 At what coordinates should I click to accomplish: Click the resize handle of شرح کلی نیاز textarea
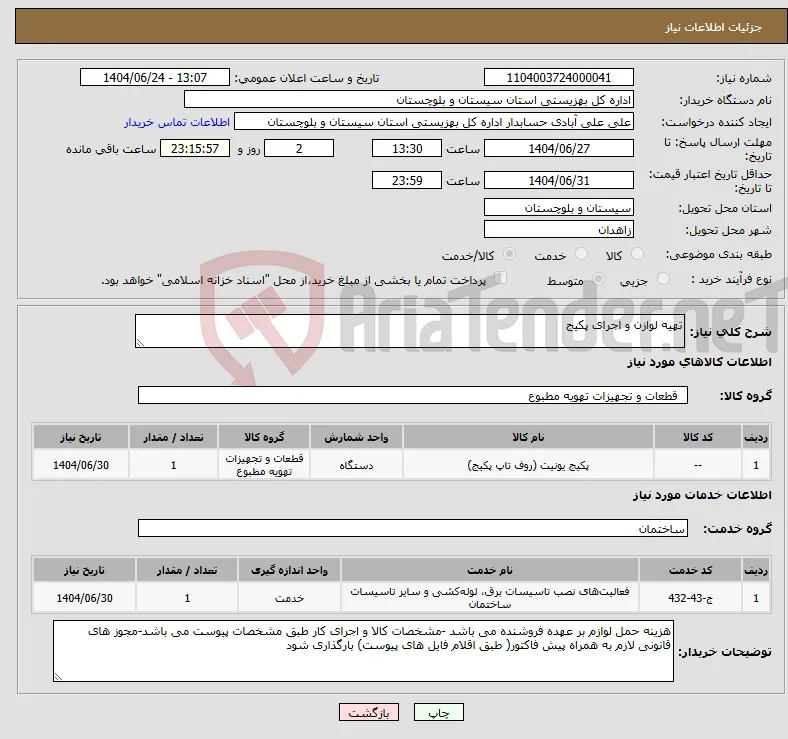(x=140, y=343)
